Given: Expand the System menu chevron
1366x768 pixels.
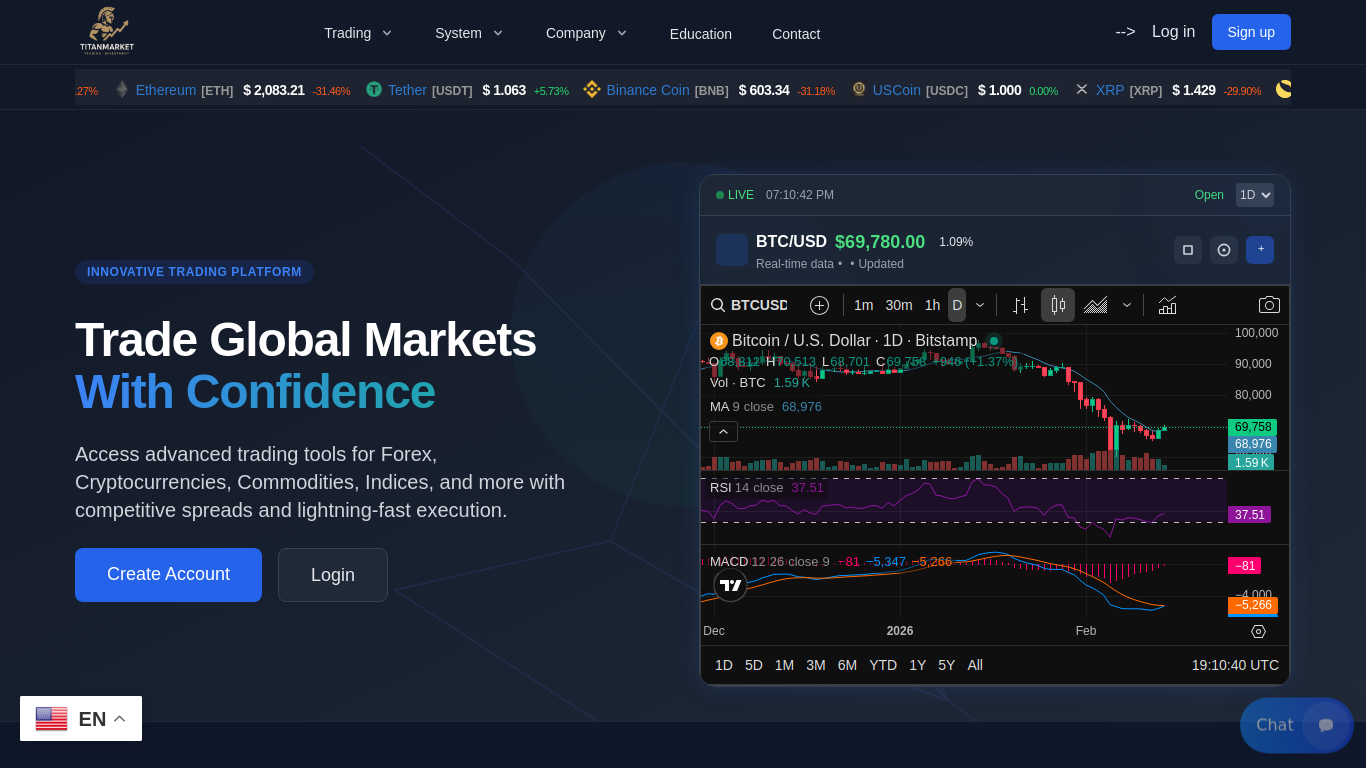Looking at the screenshot, I should (497, 33).
